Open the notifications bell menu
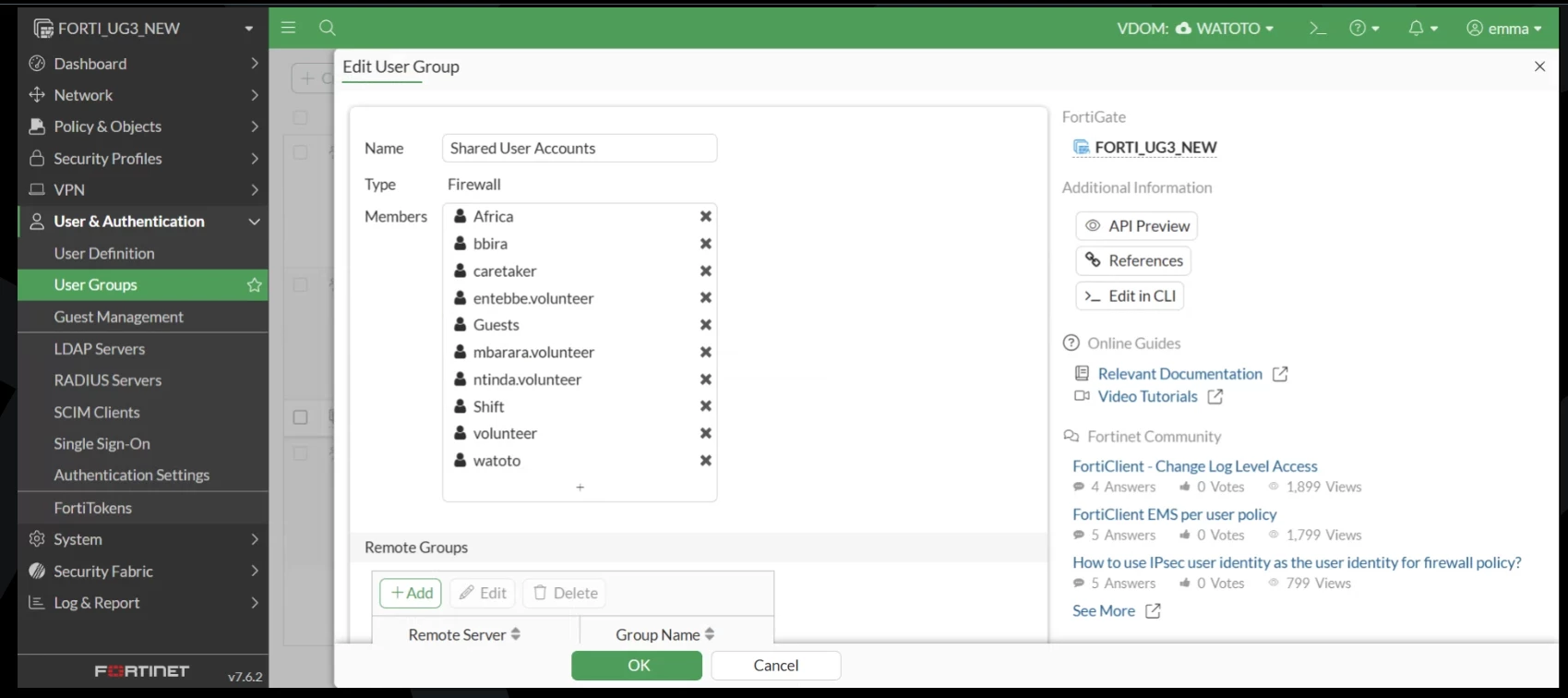Screen dimensions: 1568x698 (1423, 29)
